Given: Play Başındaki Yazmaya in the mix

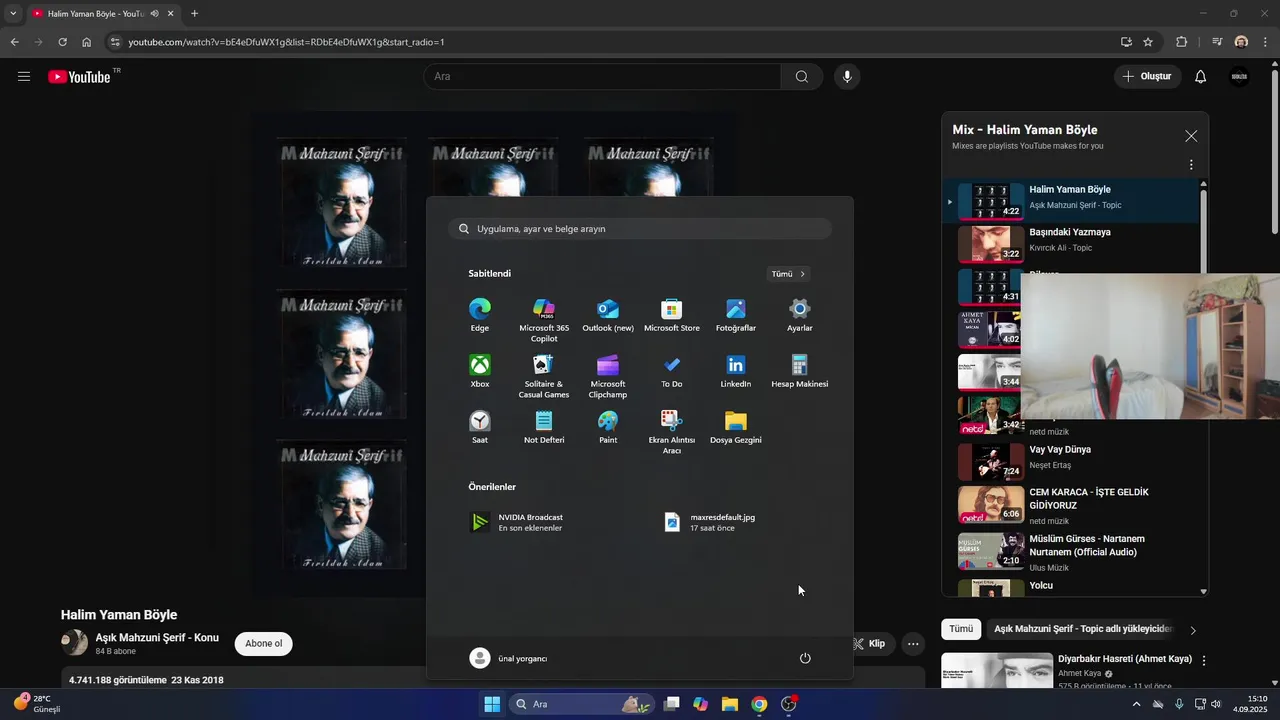Looking at the screenshot, I should pyautogui.click(x=1070, y=244).
